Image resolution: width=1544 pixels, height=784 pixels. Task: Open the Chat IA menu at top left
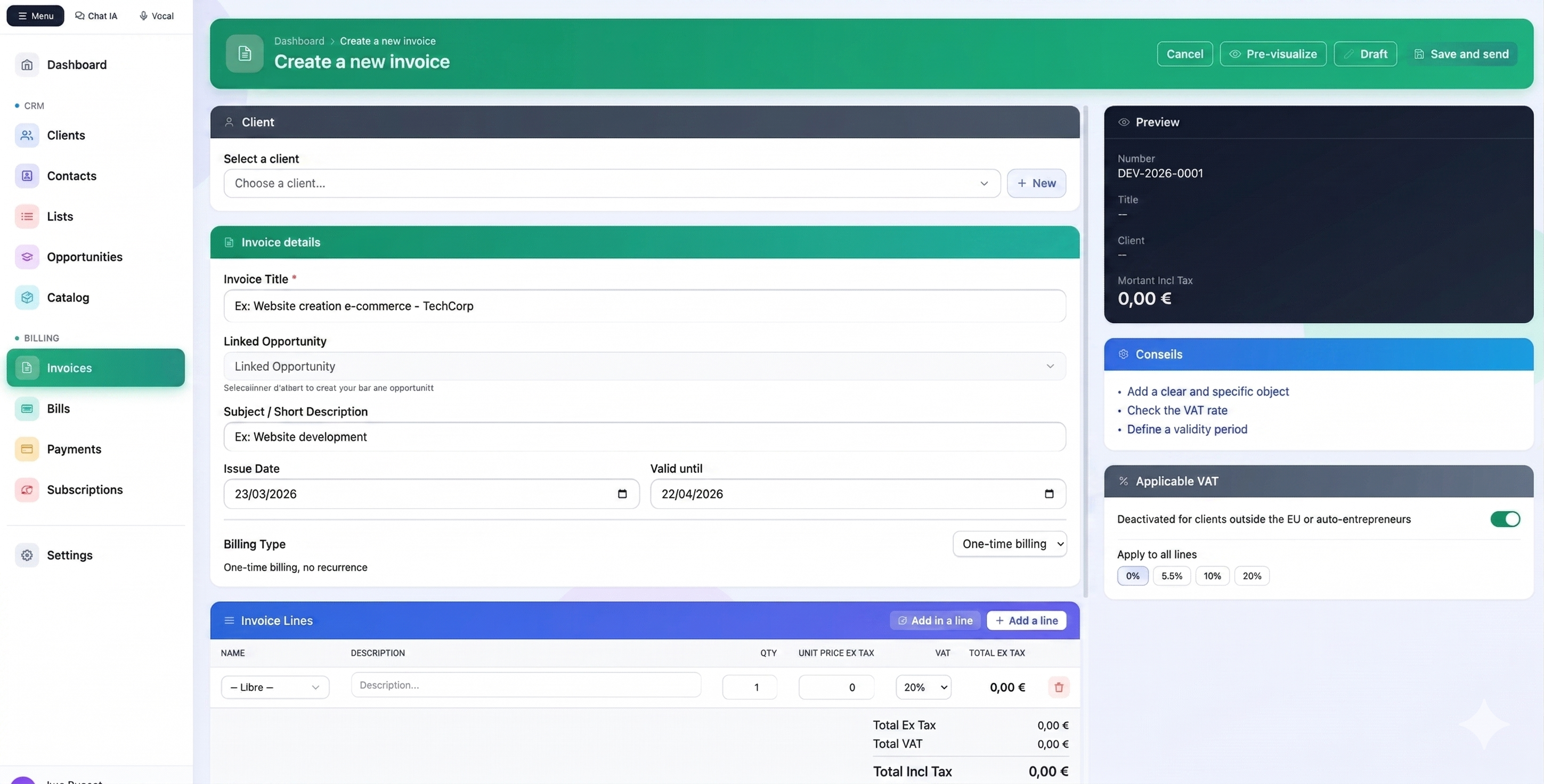(96, 15)
